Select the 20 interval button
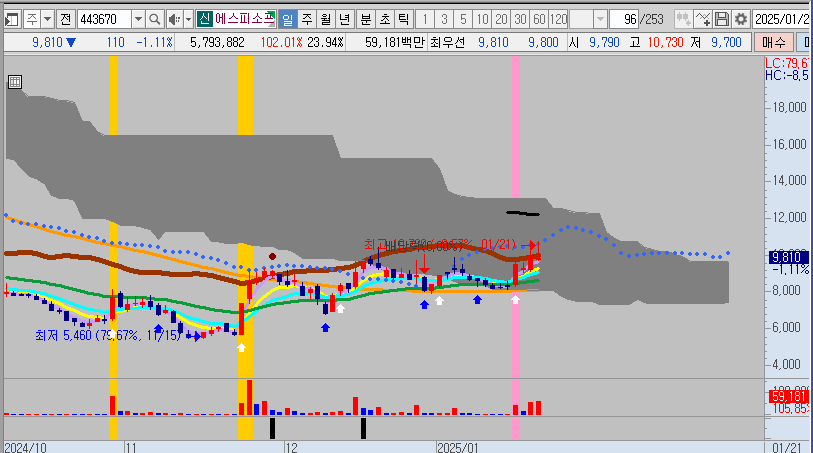The height and width of the screenshot is (453, 813). pyautogui.click(x=501, y=20)
